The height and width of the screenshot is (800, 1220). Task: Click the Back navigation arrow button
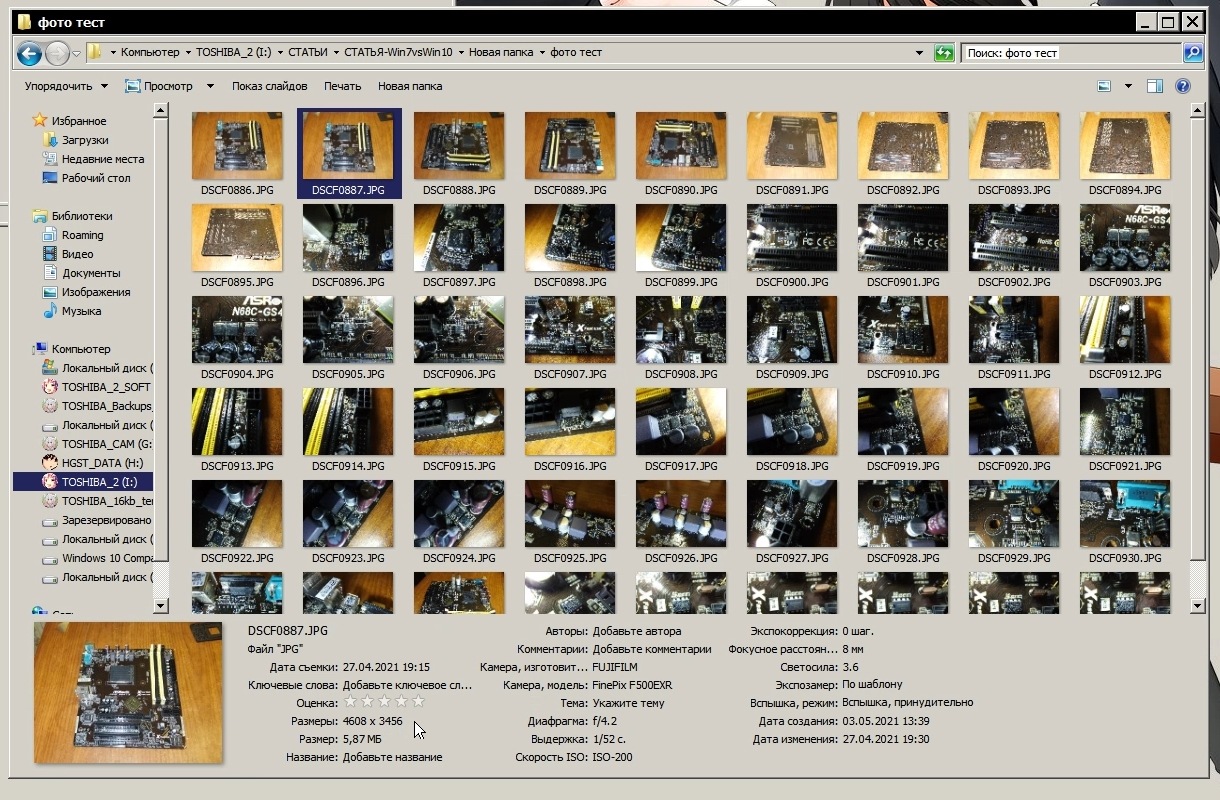[29, 53]
